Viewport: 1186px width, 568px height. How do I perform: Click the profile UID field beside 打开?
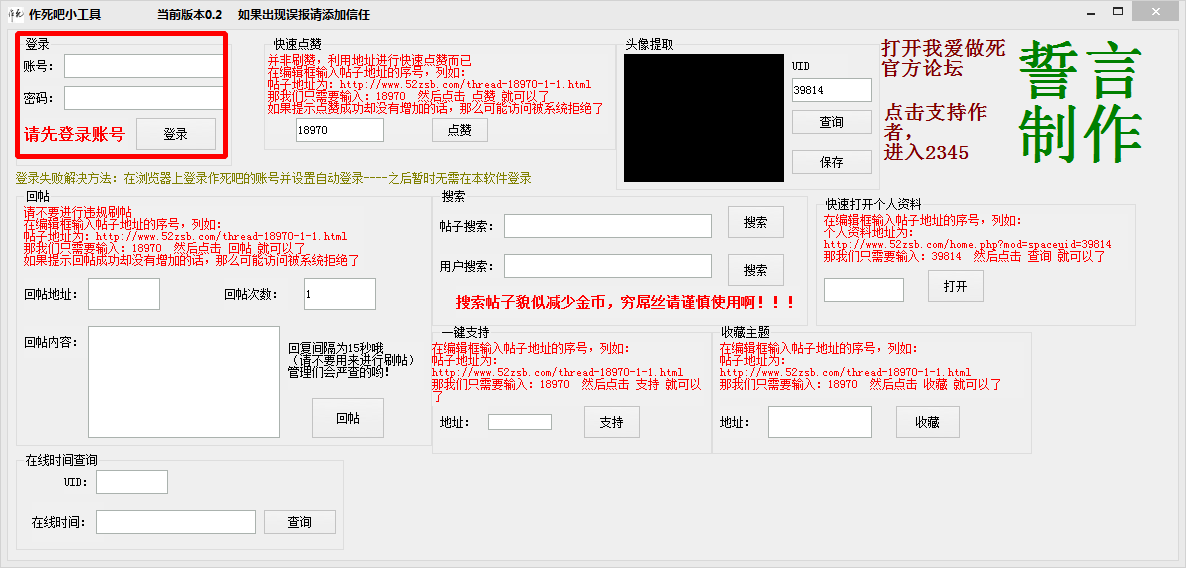tap(864, 290)
